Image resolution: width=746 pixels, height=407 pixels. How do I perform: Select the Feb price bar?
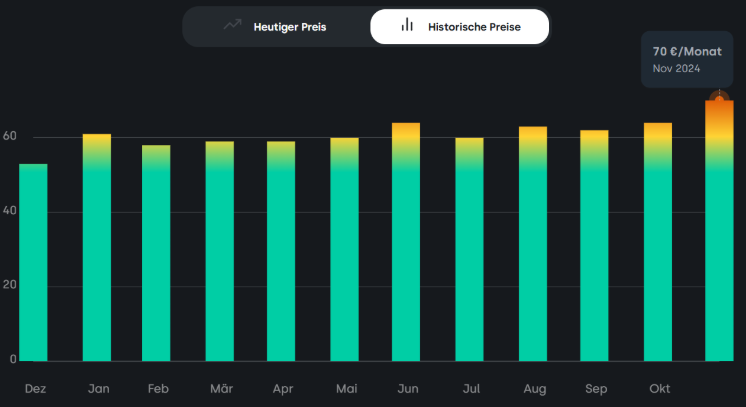point(156,253)
